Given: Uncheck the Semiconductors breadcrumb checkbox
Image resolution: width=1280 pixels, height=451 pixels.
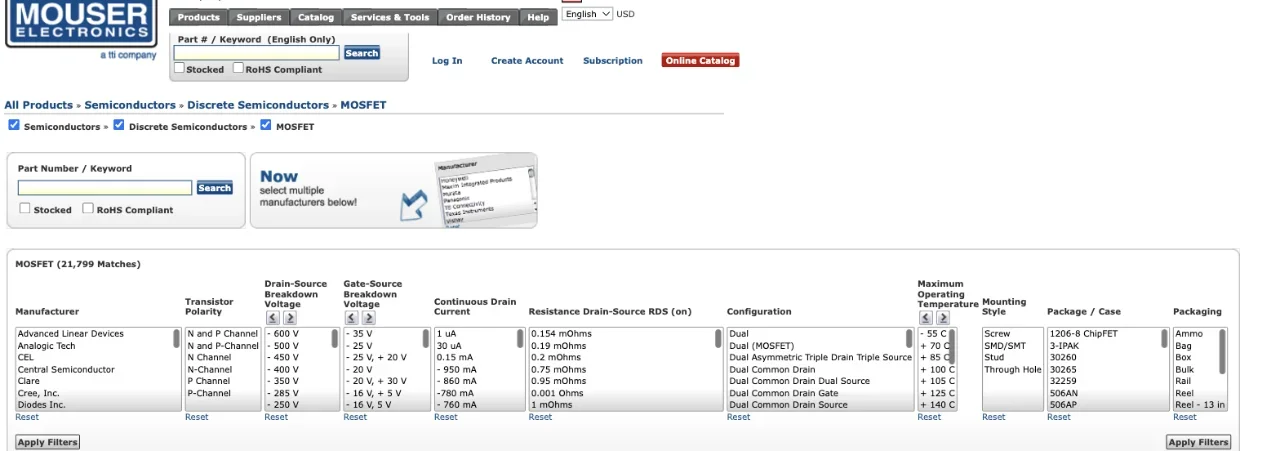Looking at the screenshot, I should pyautogui.click(x=14, y=126).
